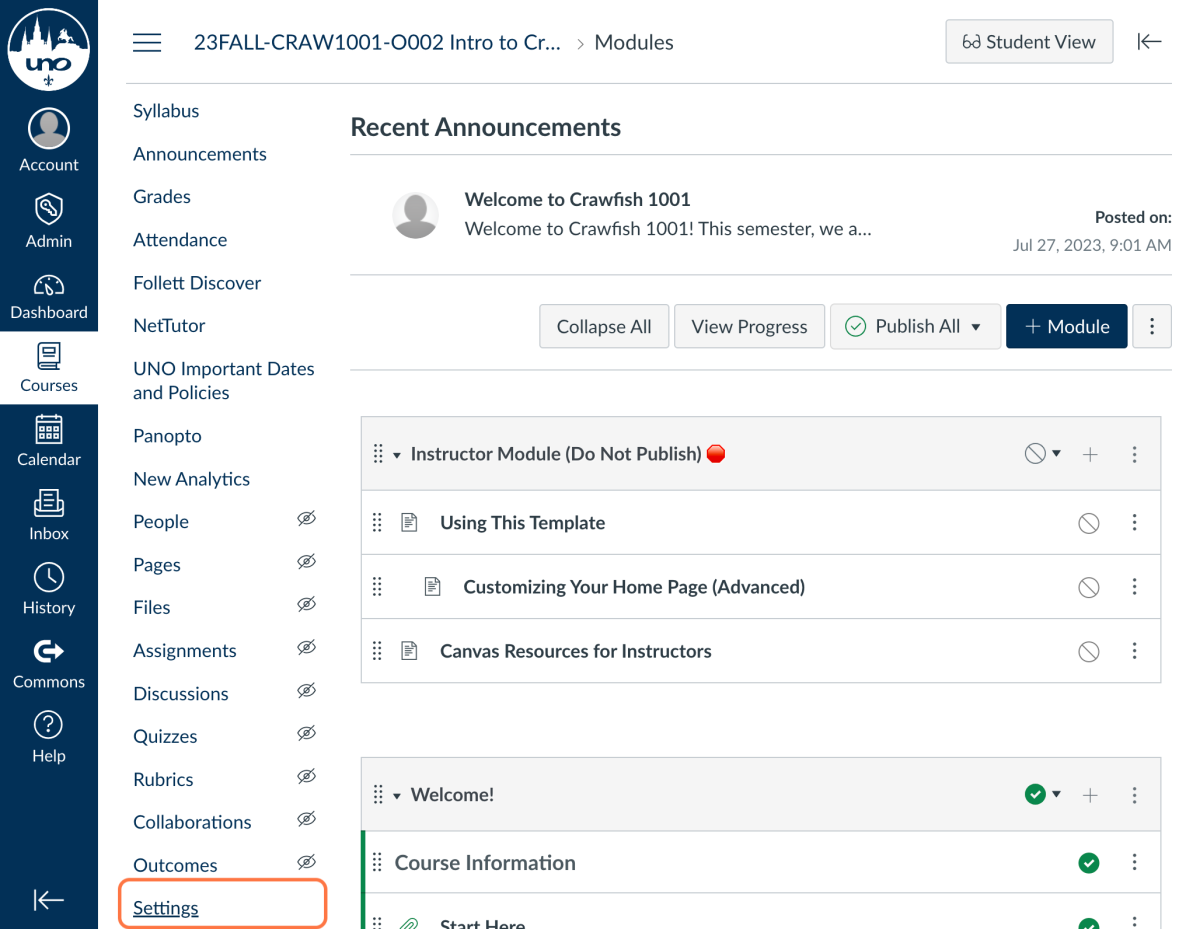
Task: Publish Canvas Resources for Instructors page
Action: tap(1089, 652)
